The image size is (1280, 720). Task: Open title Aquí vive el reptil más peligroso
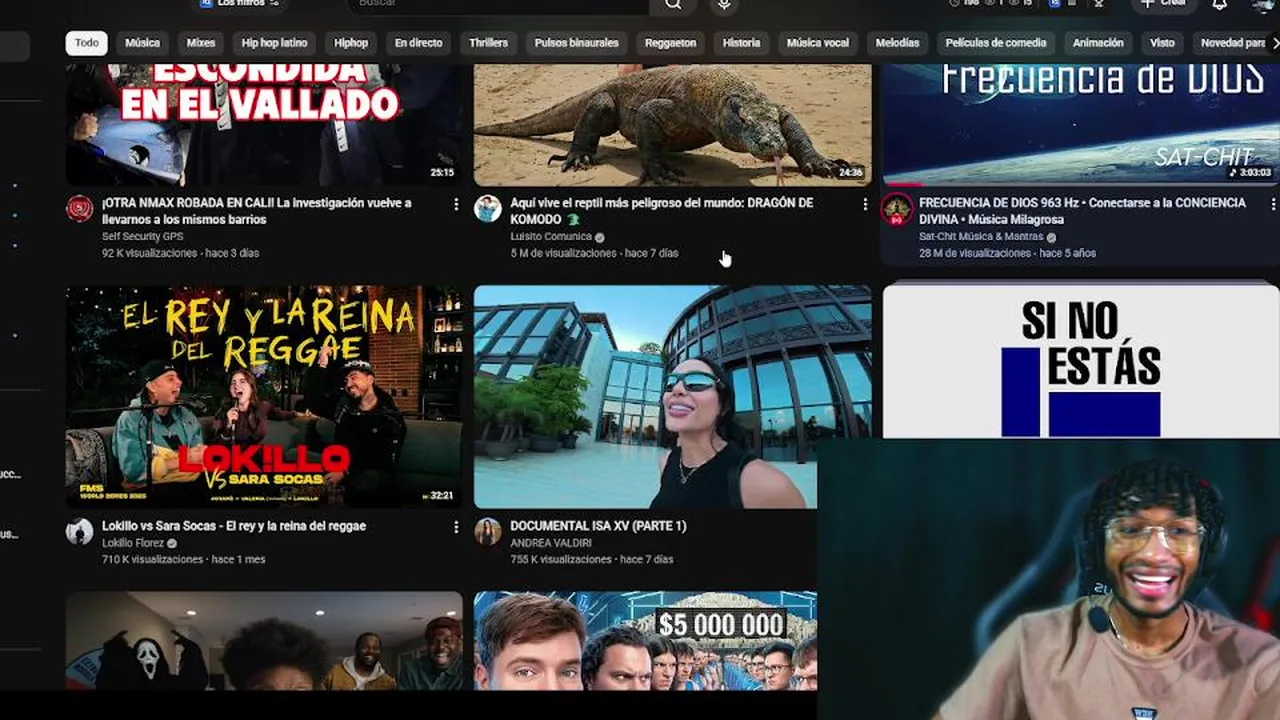pos(661,211)
